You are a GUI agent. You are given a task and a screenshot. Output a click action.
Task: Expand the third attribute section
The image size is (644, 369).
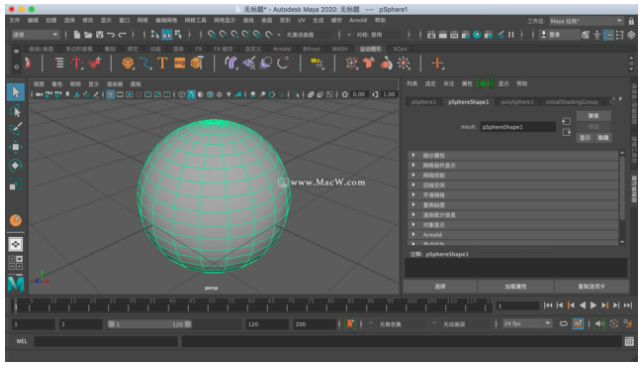point(513,175)
